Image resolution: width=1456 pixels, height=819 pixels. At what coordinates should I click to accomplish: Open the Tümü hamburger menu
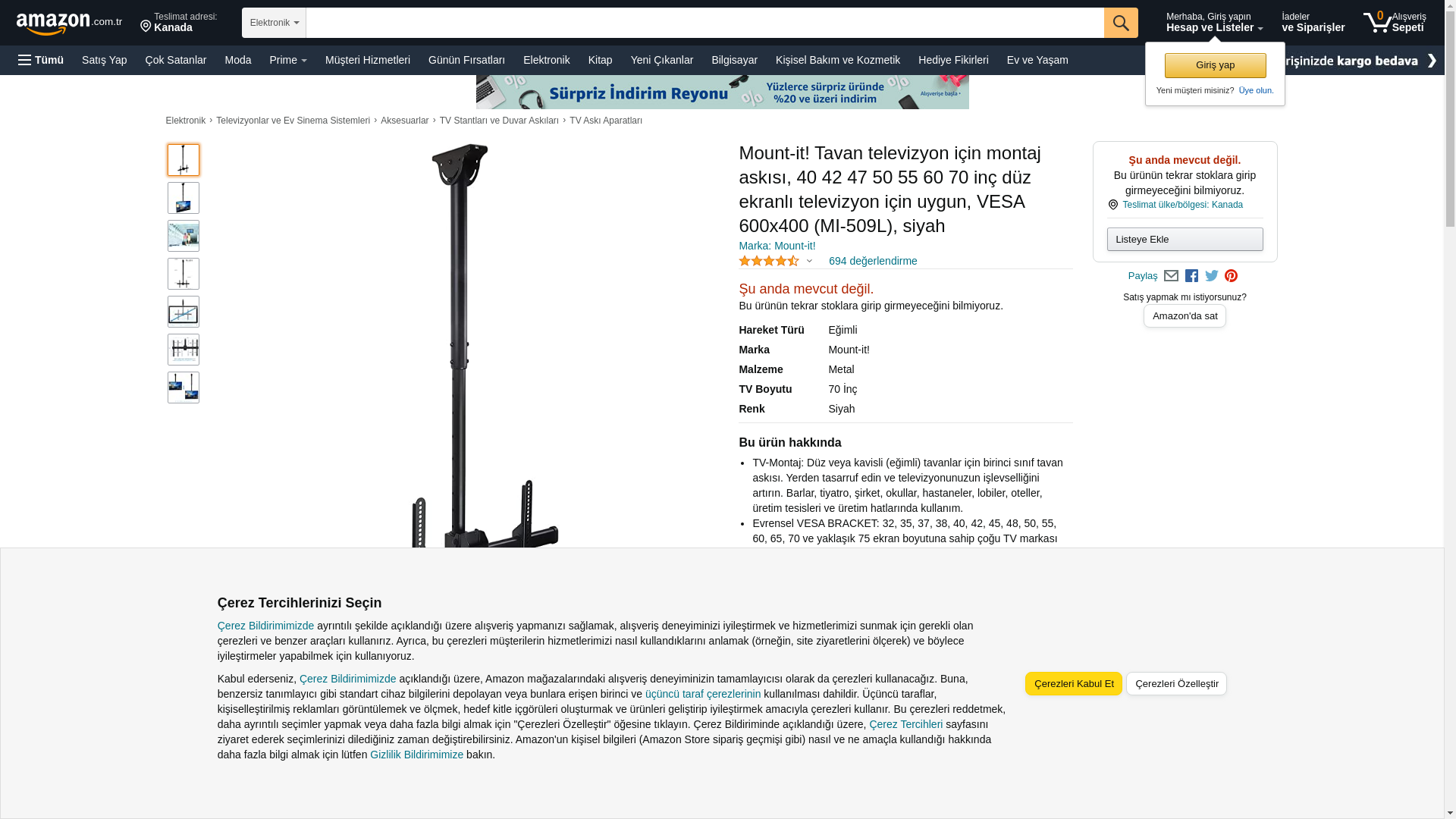pos(41,60)
